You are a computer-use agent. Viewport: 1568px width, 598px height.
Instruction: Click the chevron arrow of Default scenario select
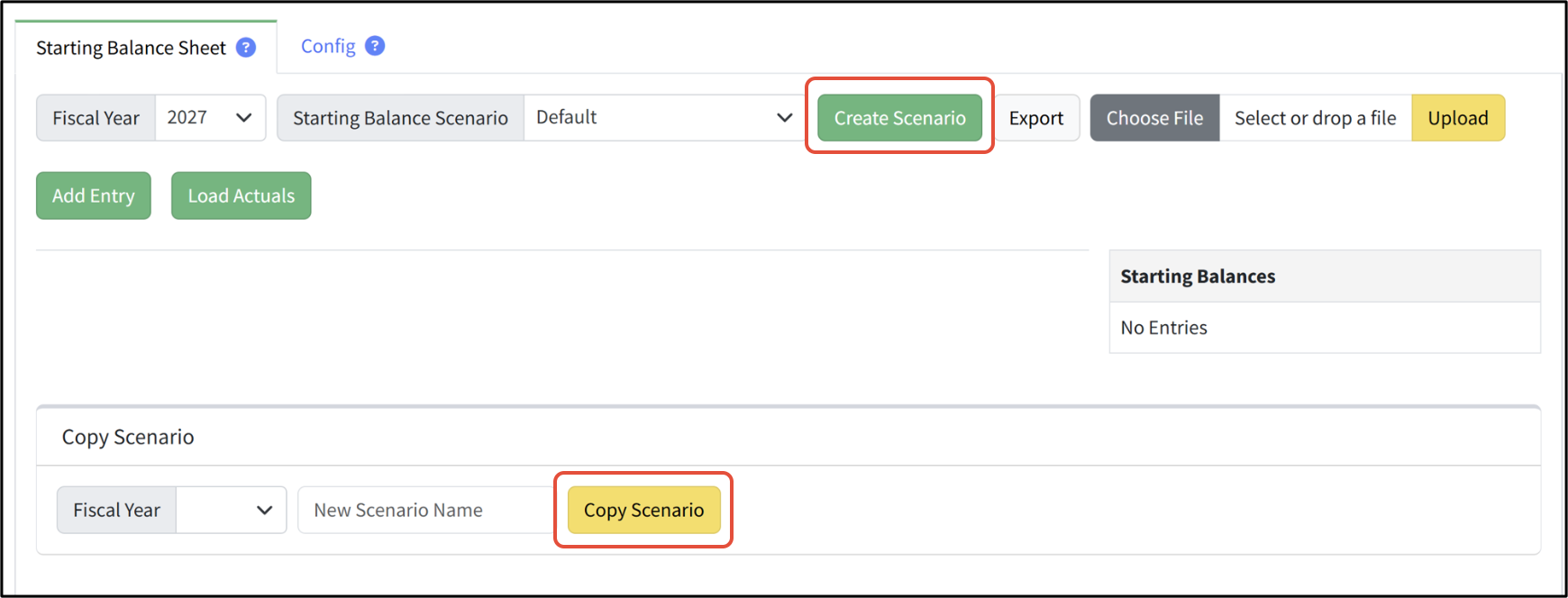pos(784,118)
